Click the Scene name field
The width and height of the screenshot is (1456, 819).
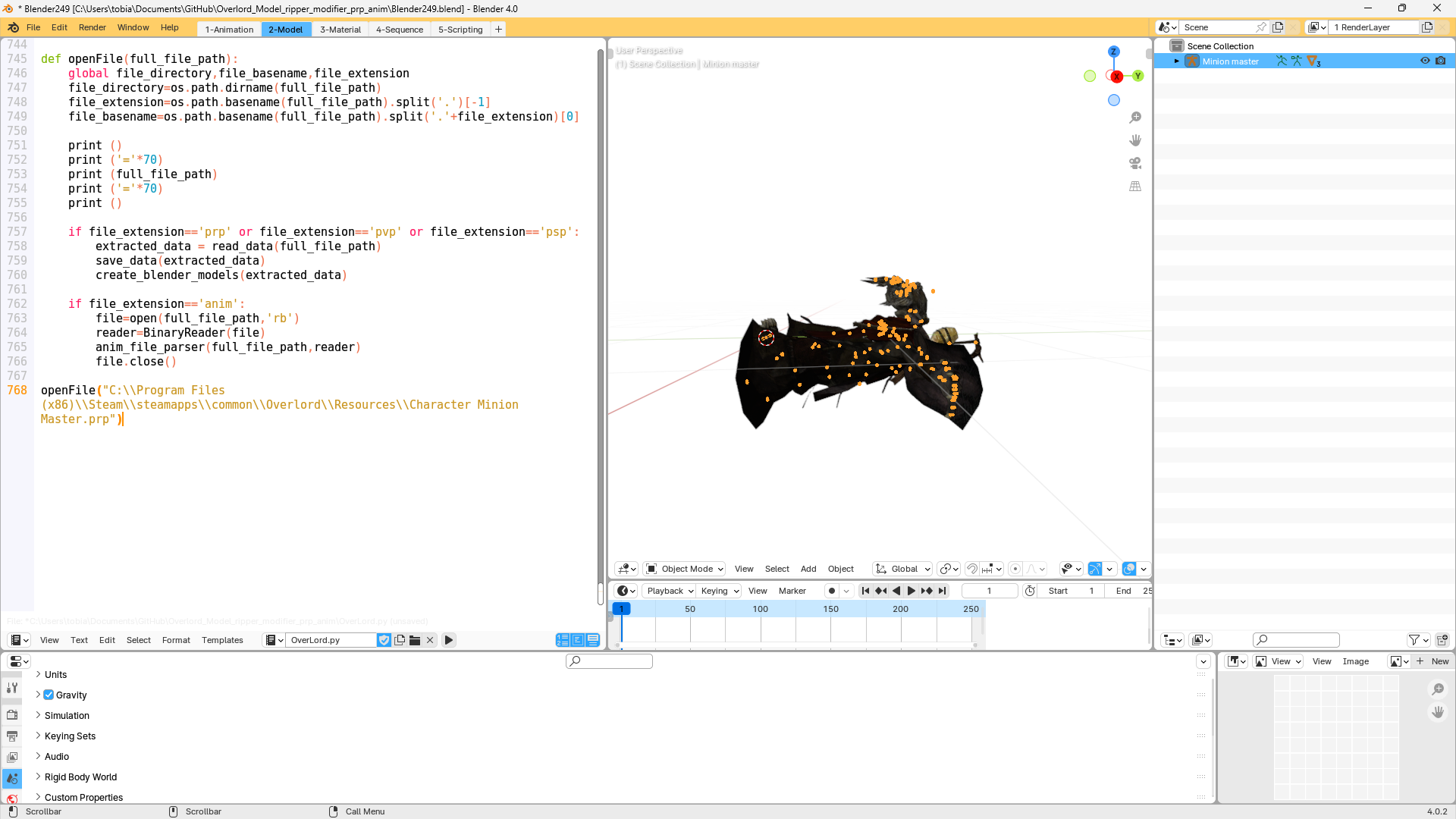point(1216,27)
